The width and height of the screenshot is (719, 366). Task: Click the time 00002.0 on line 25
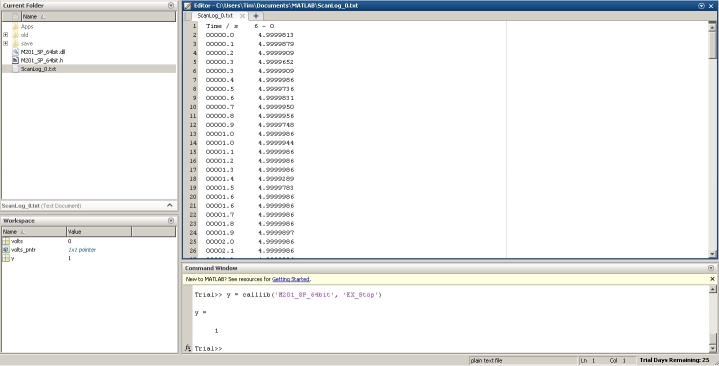click(x=220, y=242)
